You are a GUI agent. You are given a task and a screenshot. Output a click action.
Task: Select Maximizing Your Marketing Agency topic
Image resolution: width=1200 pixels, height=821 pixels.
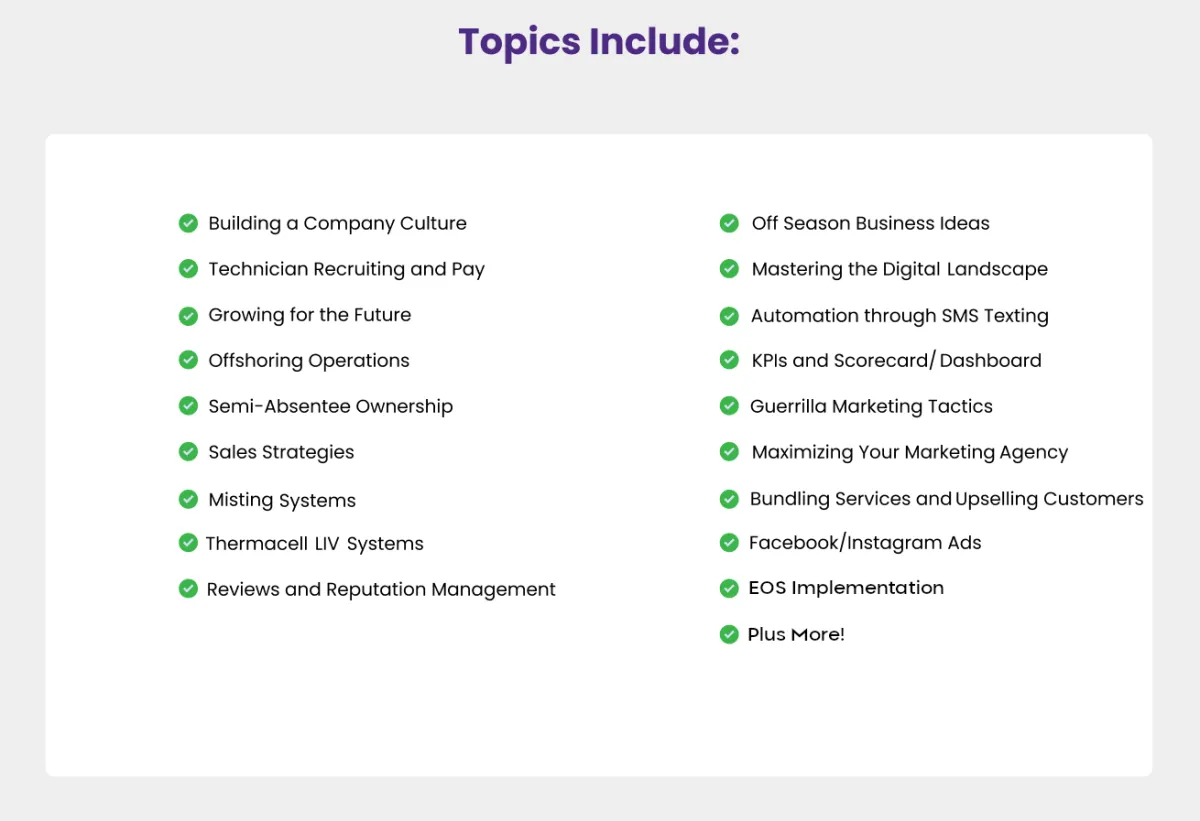(910, 452)
